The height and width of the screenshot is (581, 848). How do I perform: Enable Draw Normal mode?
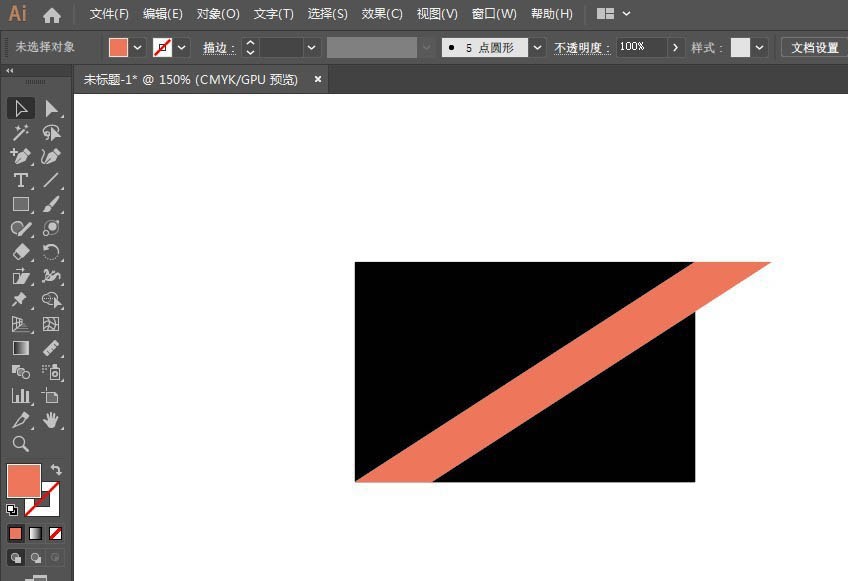coord(16,558)
